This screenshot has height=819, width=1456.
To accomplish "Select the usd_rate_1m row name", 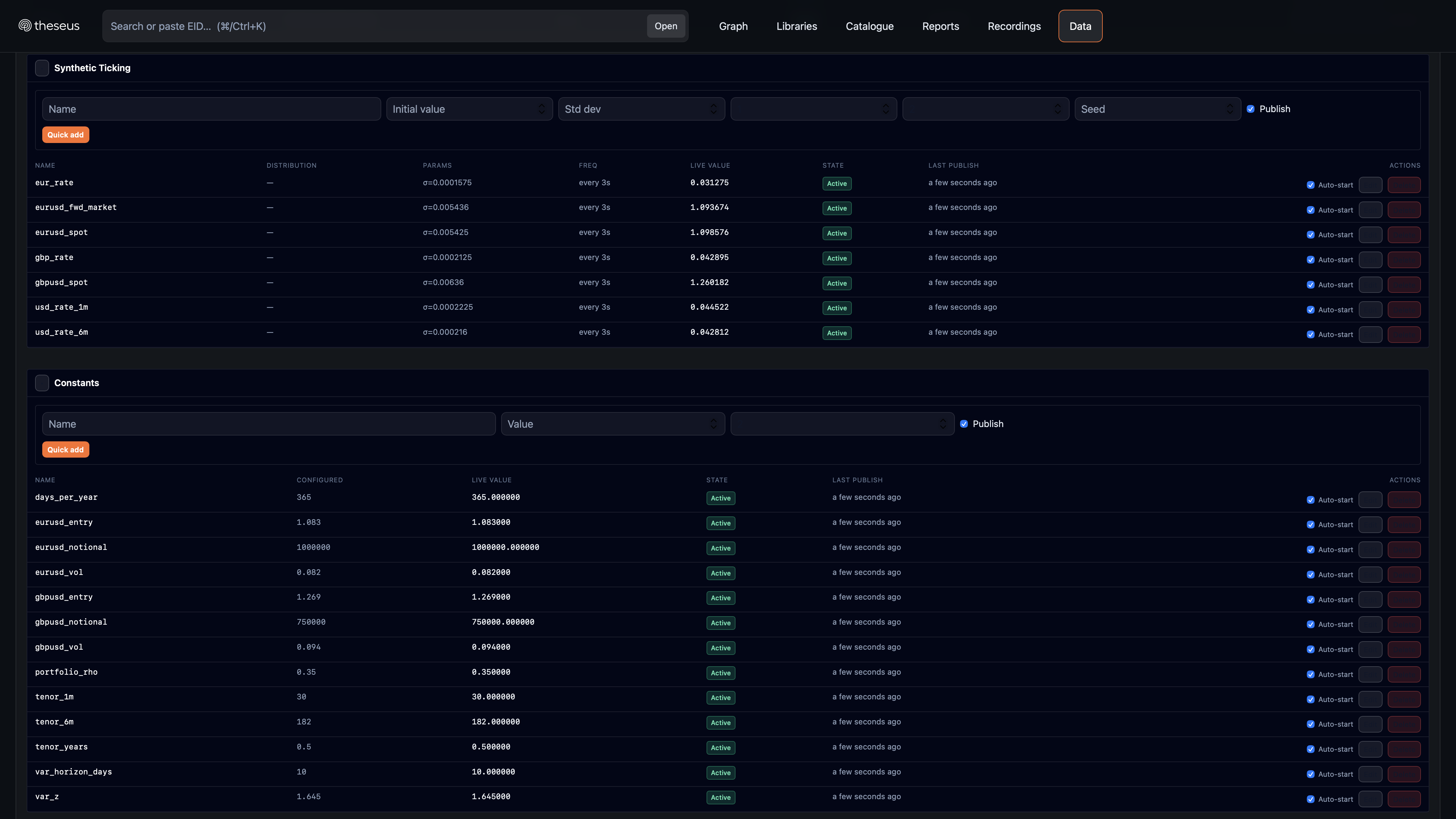I will pyautogui.click(x=61, y=307).
